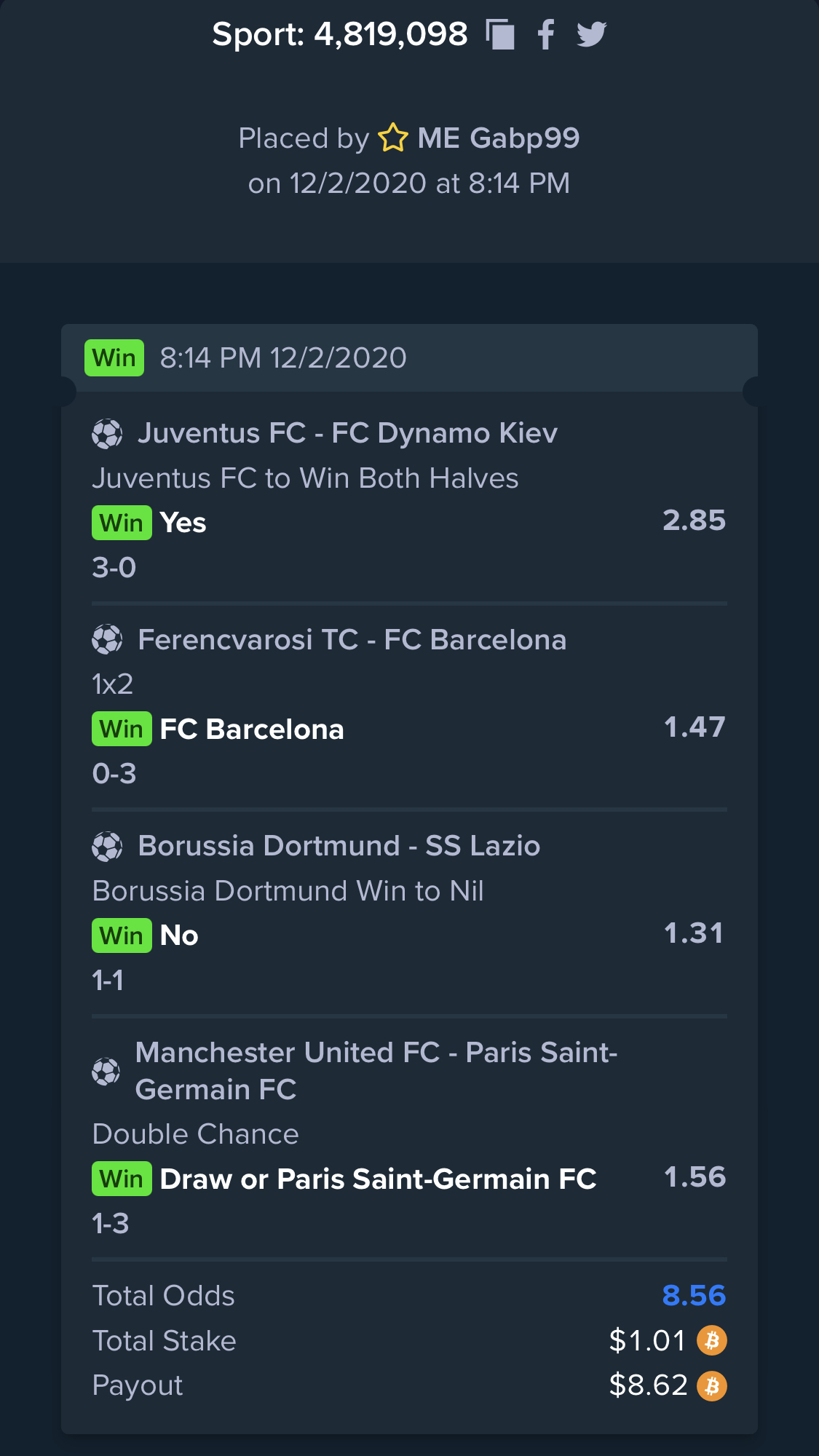Open ME Gabp99 user profile

point(499,138)
